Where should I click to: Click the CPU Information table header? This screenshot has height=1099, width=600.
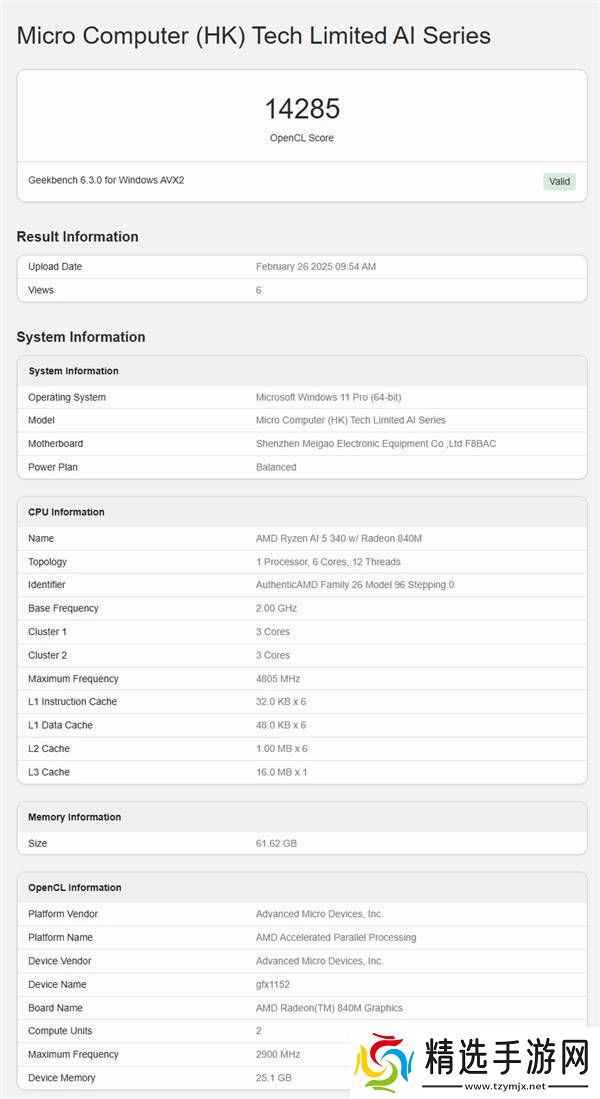click(66, 512)
